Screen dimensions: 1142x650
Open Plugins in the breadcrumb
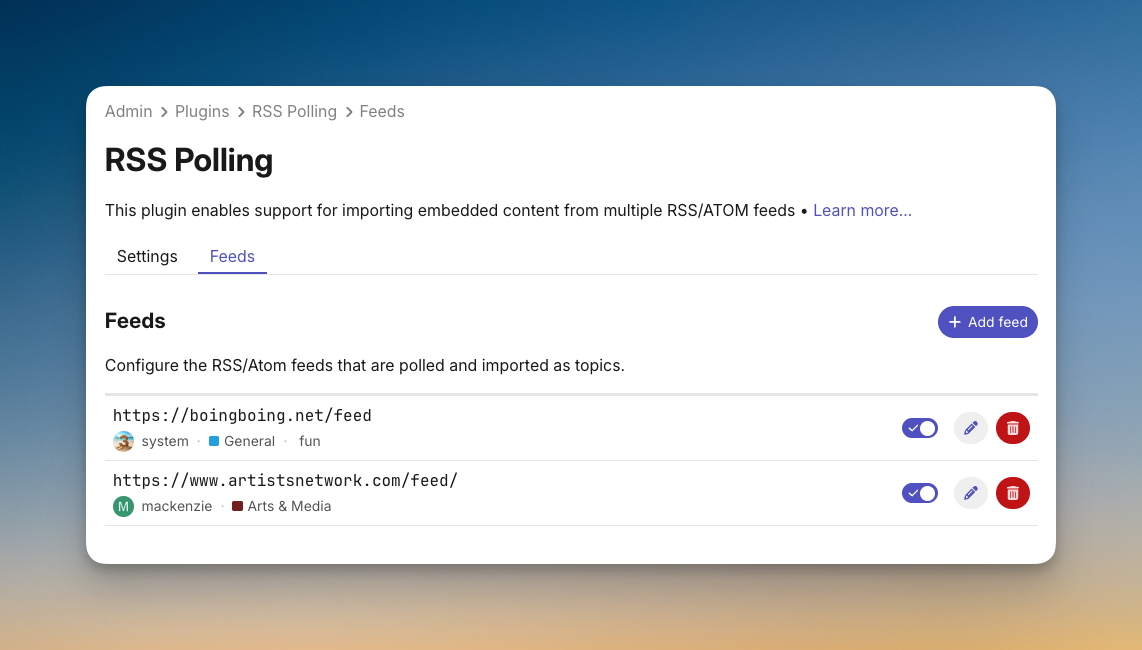click(x=202, y=111)
